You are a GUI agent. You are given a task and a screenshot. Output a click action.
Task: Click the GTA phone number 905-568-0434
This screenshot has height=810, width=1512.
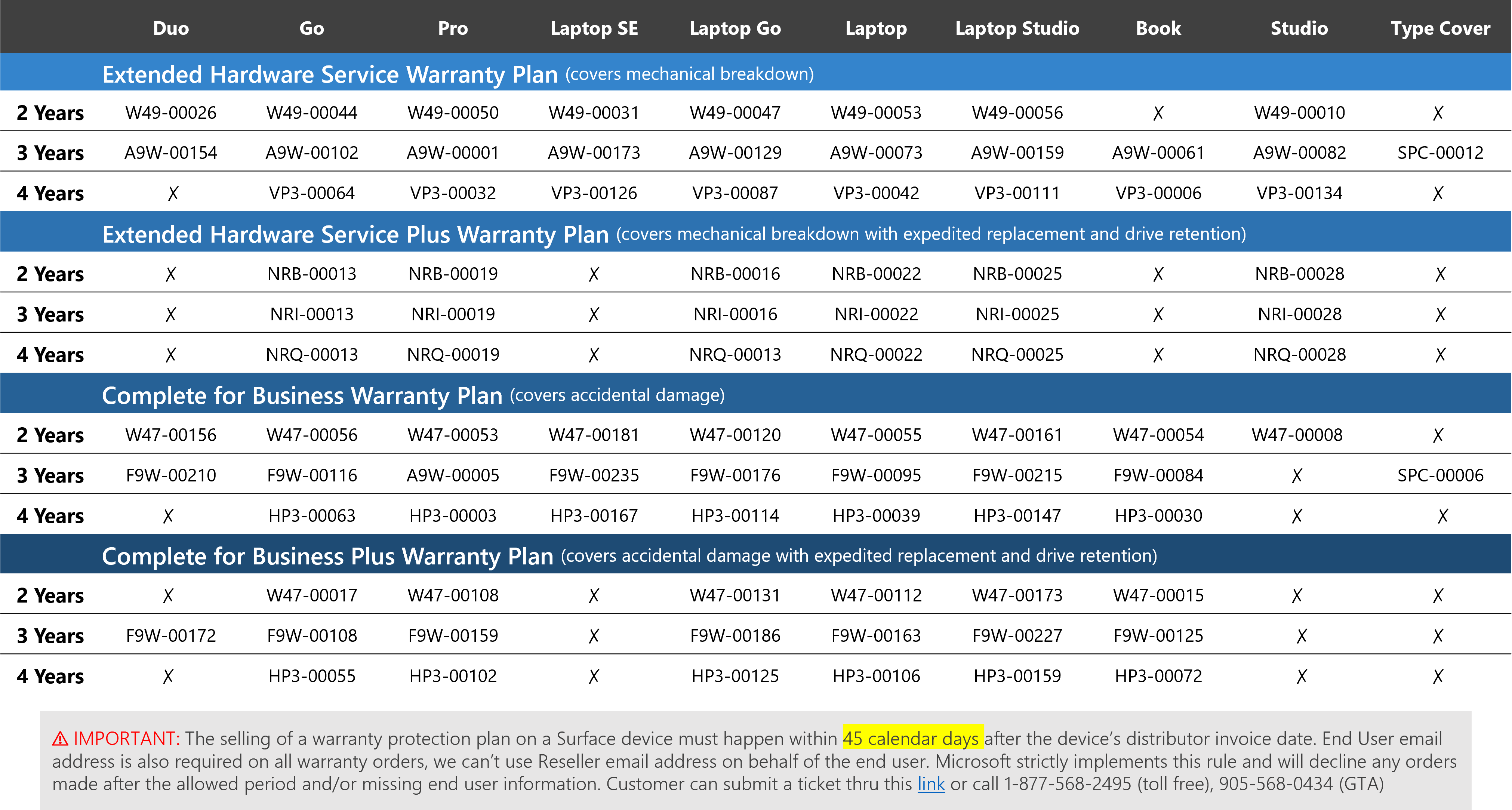coord(1276,784)
